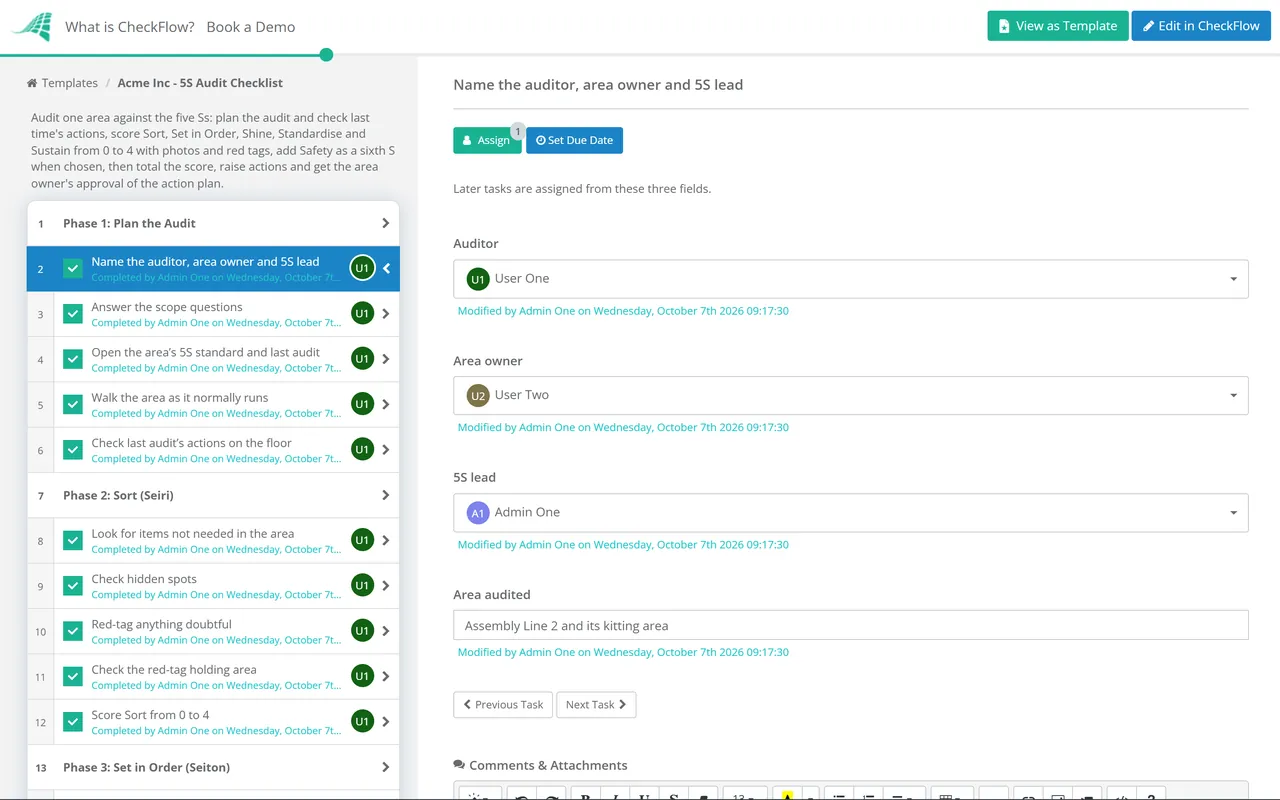Click the 'Area audited' text field

click(851, 625)
